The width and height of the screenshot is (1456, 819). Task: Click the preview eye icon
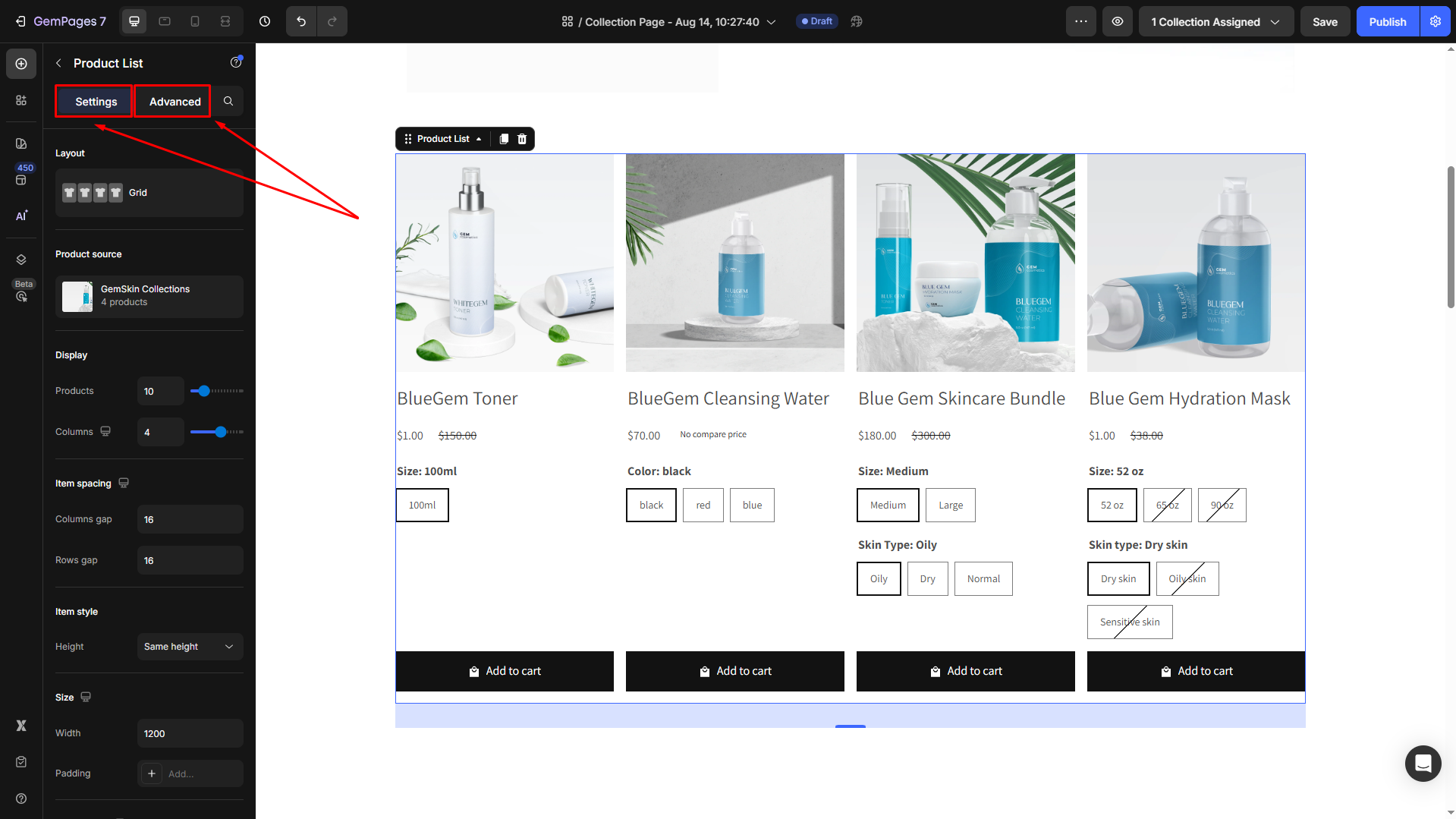[x=1118, y=21]
